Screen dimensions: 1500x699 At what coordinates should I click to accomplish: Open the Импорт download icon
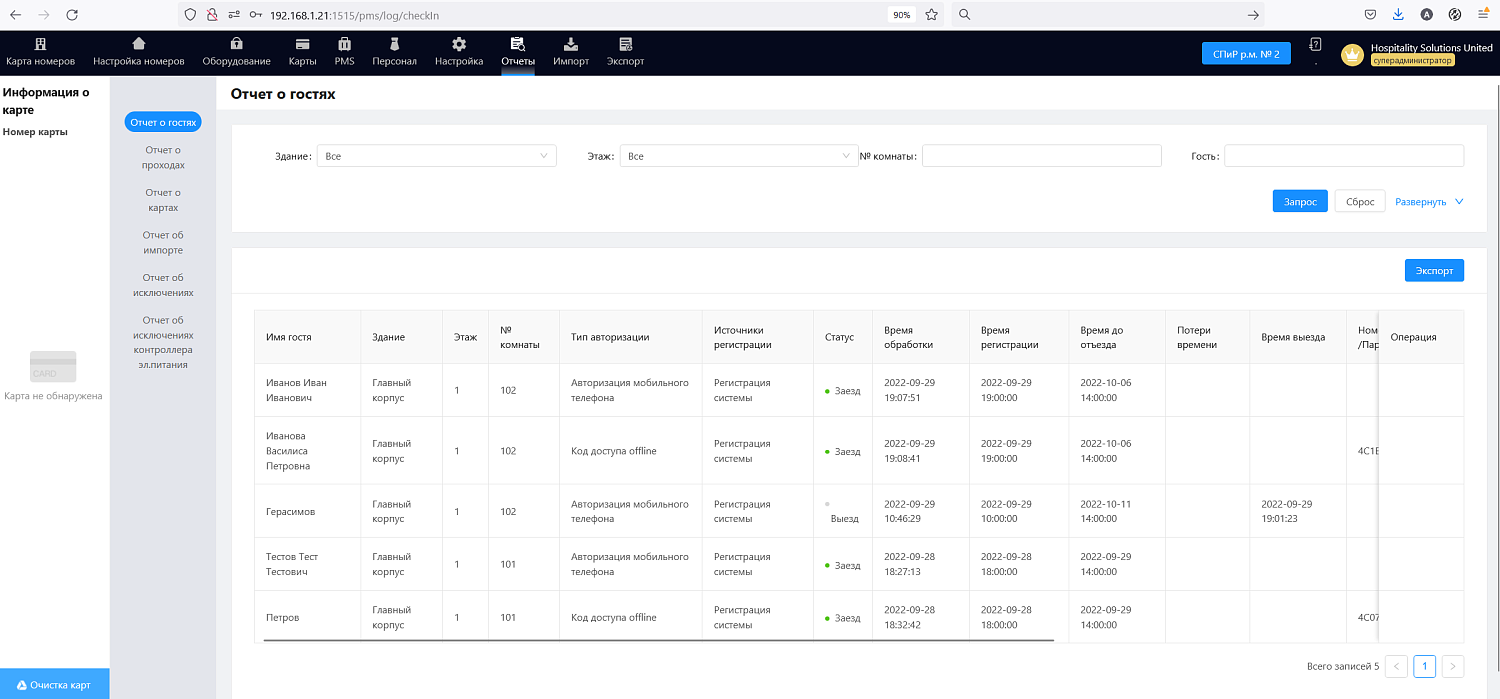click(x=570, y=44)
